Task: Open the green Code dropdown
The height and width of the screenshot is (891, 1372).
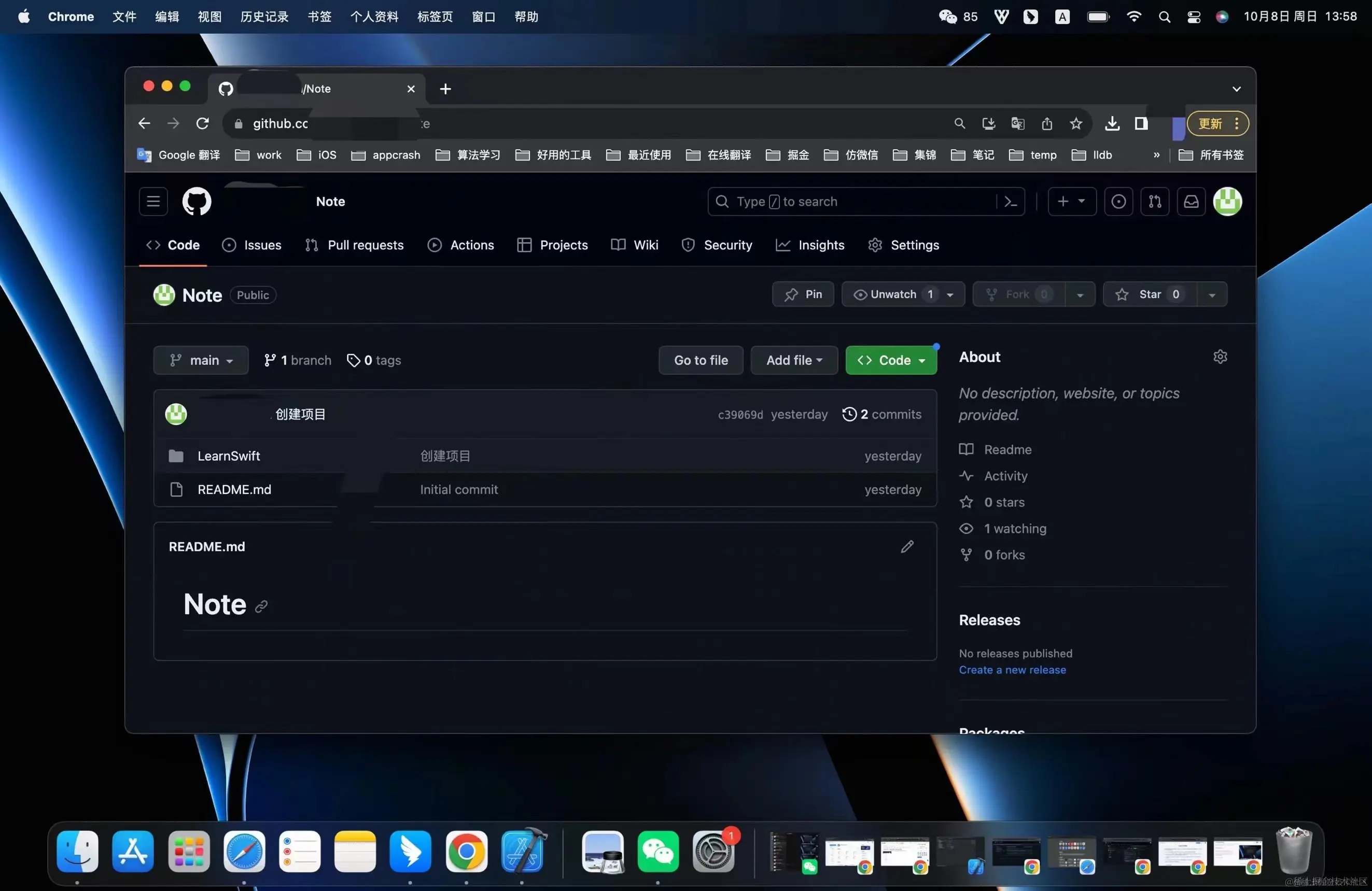Action: (891, 360)
